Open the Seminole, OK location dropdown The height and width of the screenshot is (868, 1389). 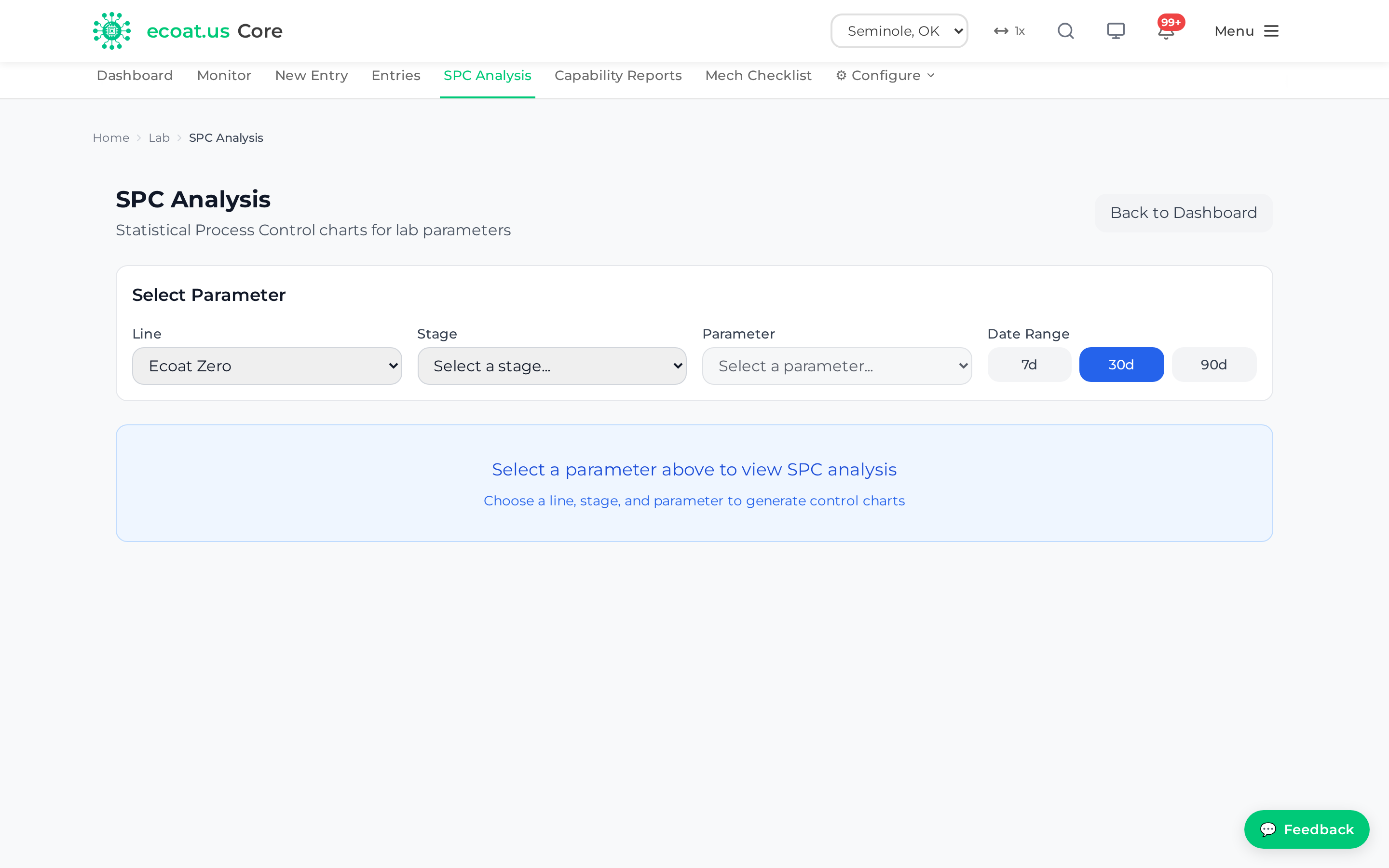coord(899,31)
